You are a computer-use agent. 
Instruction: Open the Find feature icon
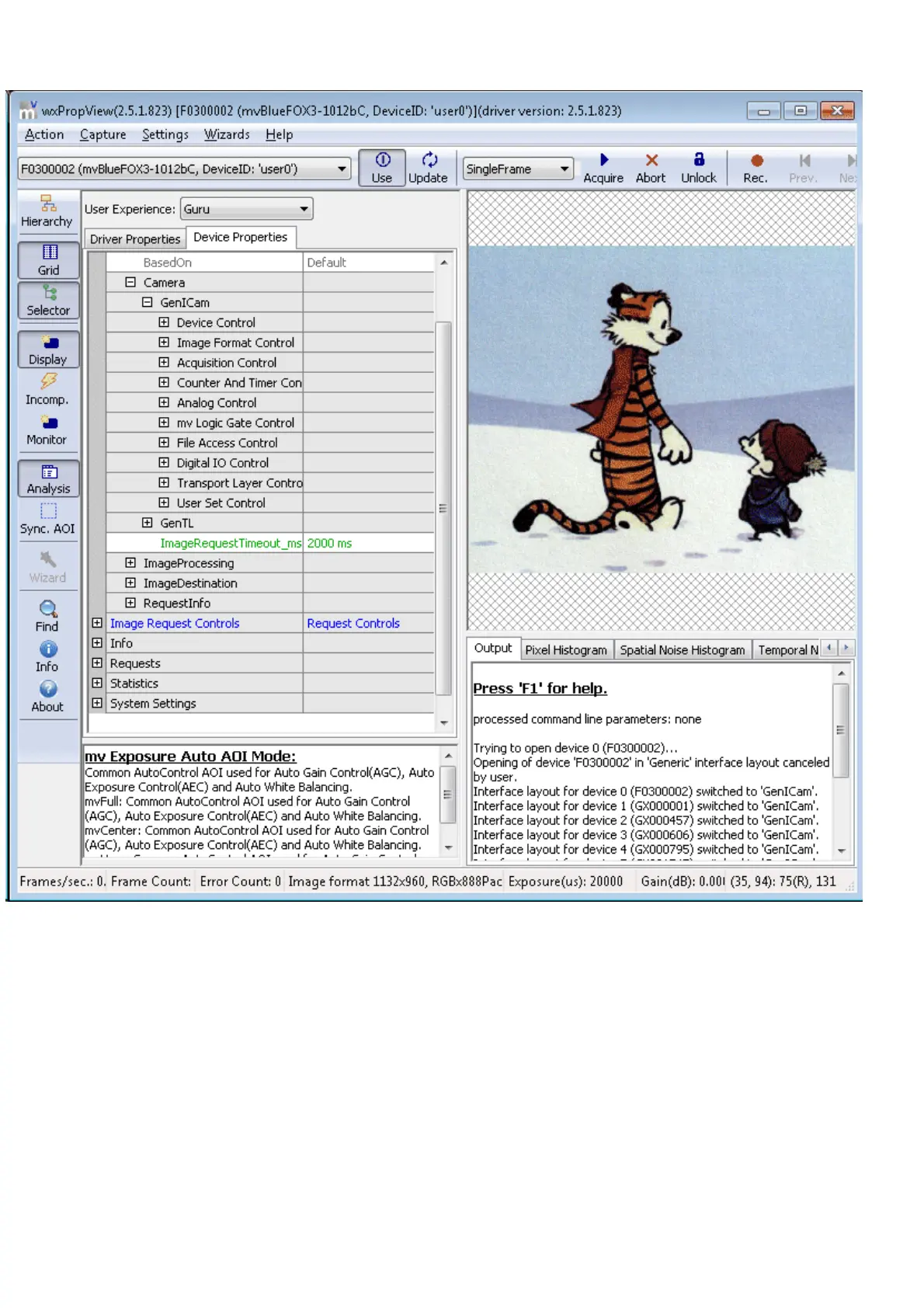pos(47,616)
